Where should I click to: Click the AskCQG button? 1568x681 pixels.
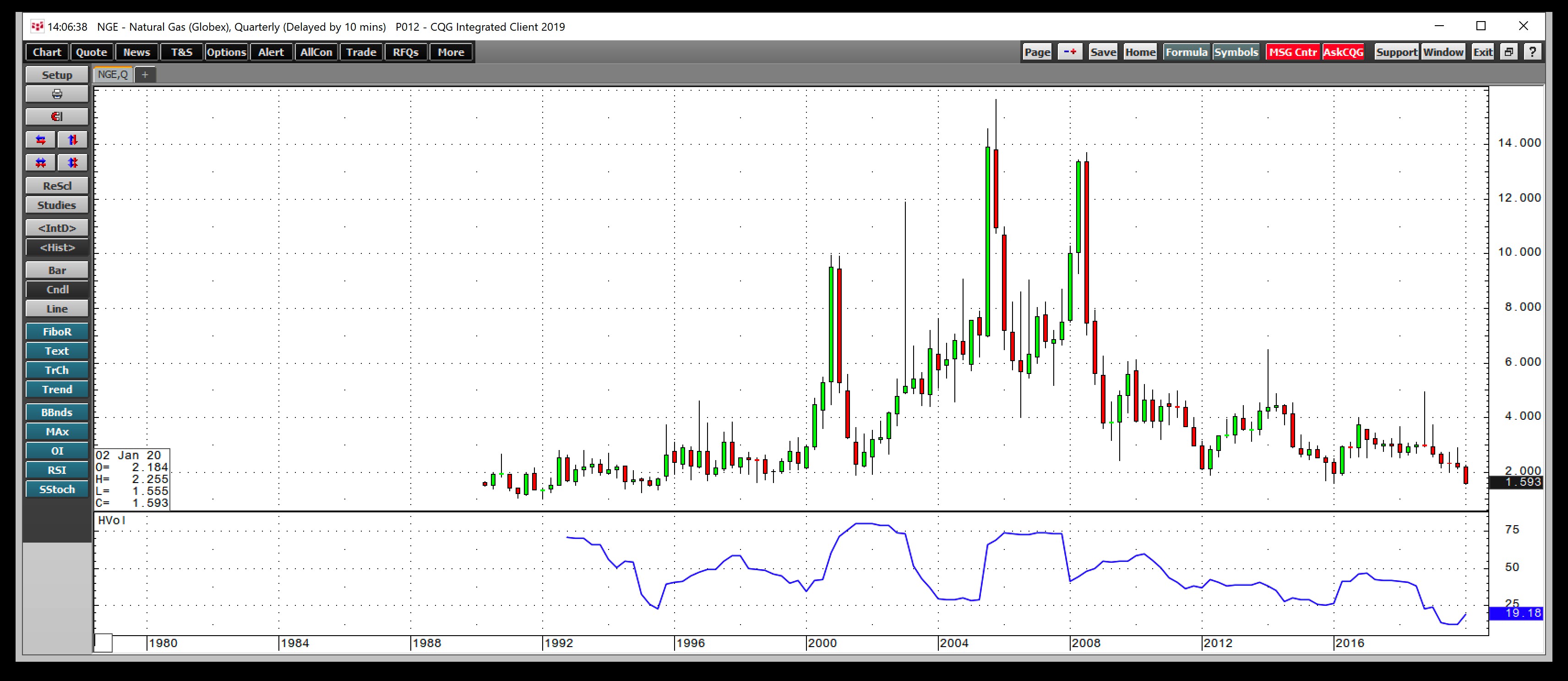[x=1344, y=52]
